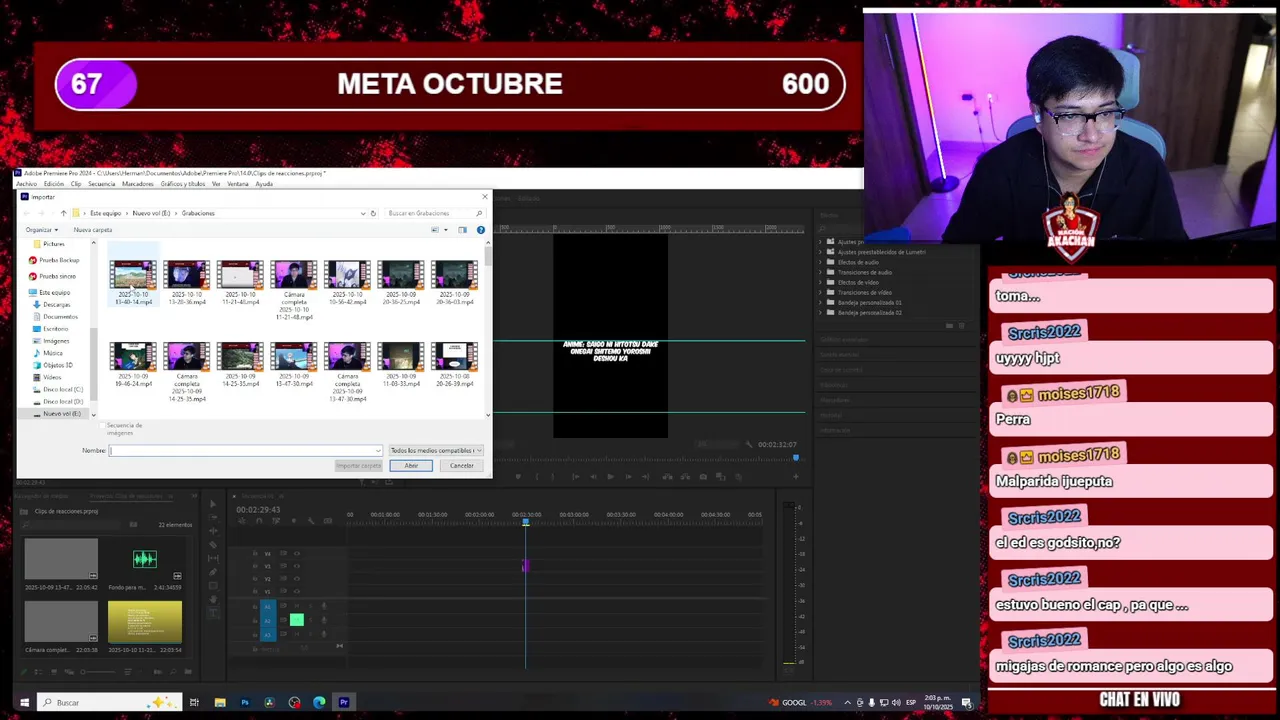
Task: Open the Clip menu in Premiere
Action: tap(75, 184)
